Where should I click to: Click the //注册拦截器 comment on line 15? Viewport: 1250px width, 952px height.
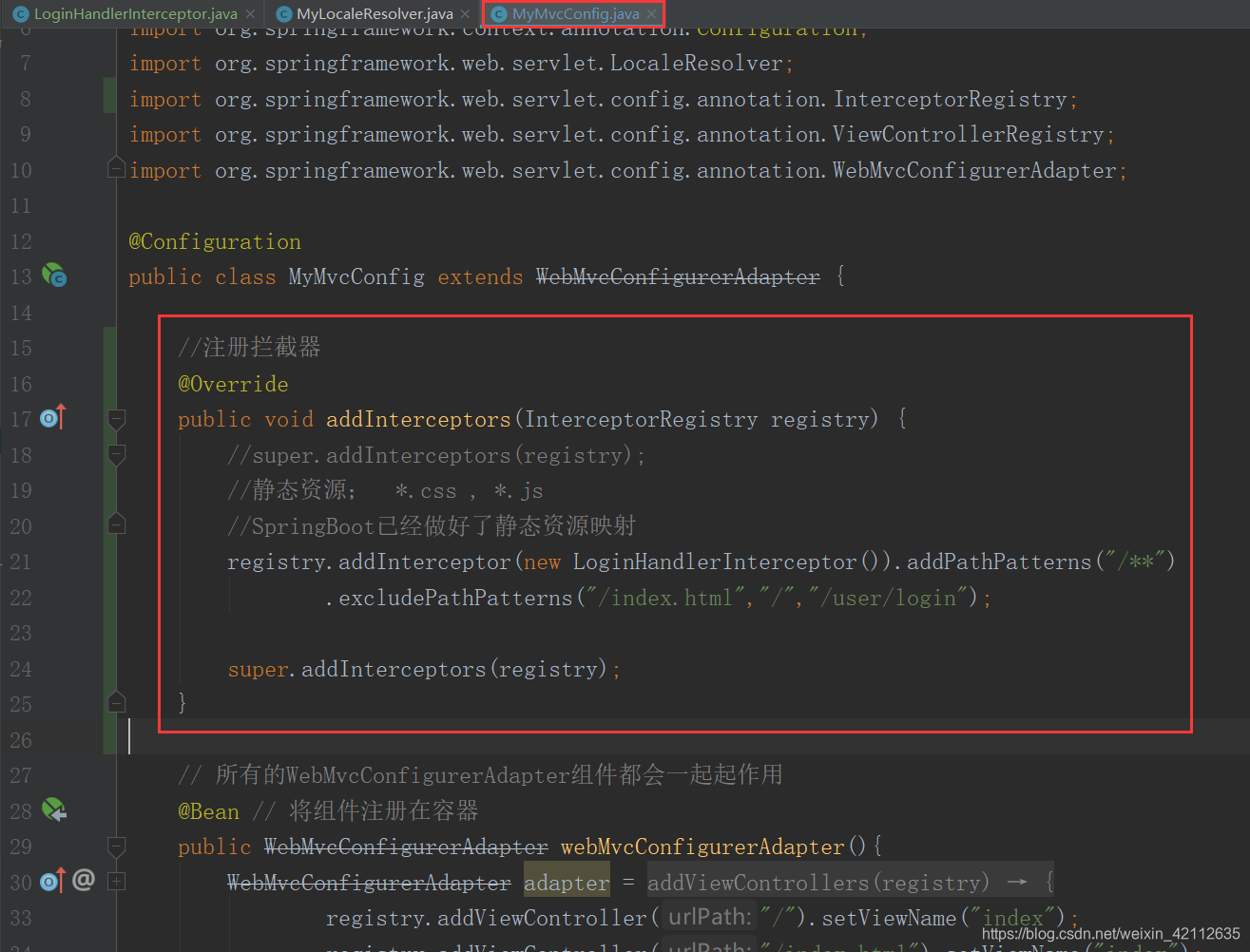(x=249, y=348)
